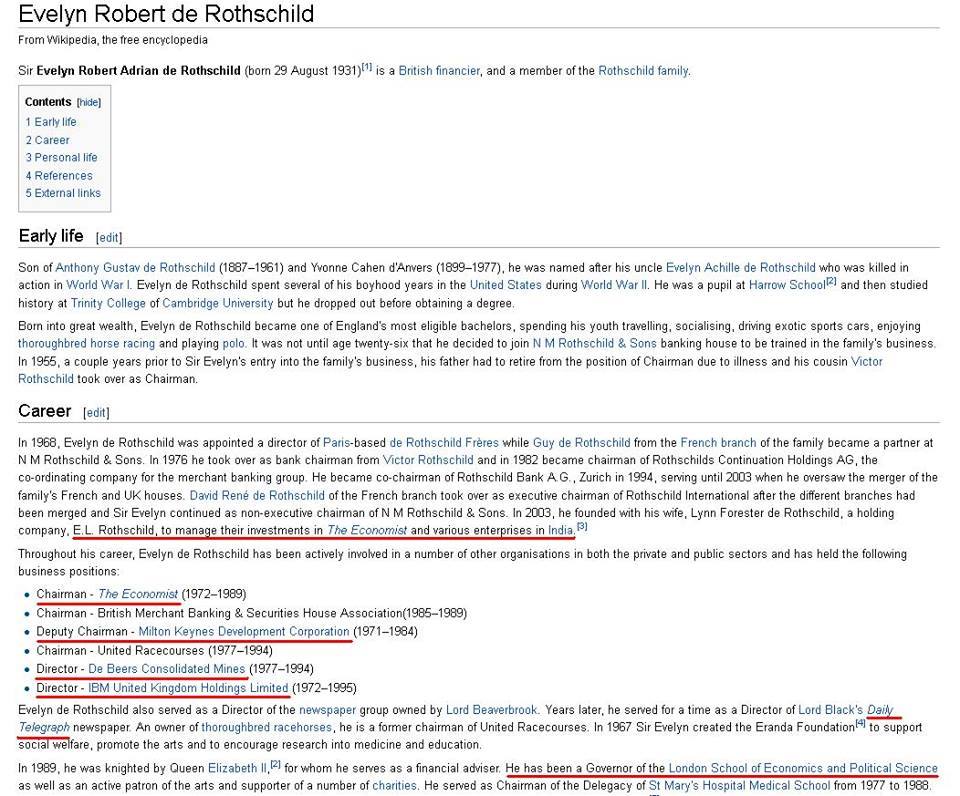Open citation 3 after India
The height and width of the screenshot is (796, 960).
pyautogui.click(x=582, y=526)
